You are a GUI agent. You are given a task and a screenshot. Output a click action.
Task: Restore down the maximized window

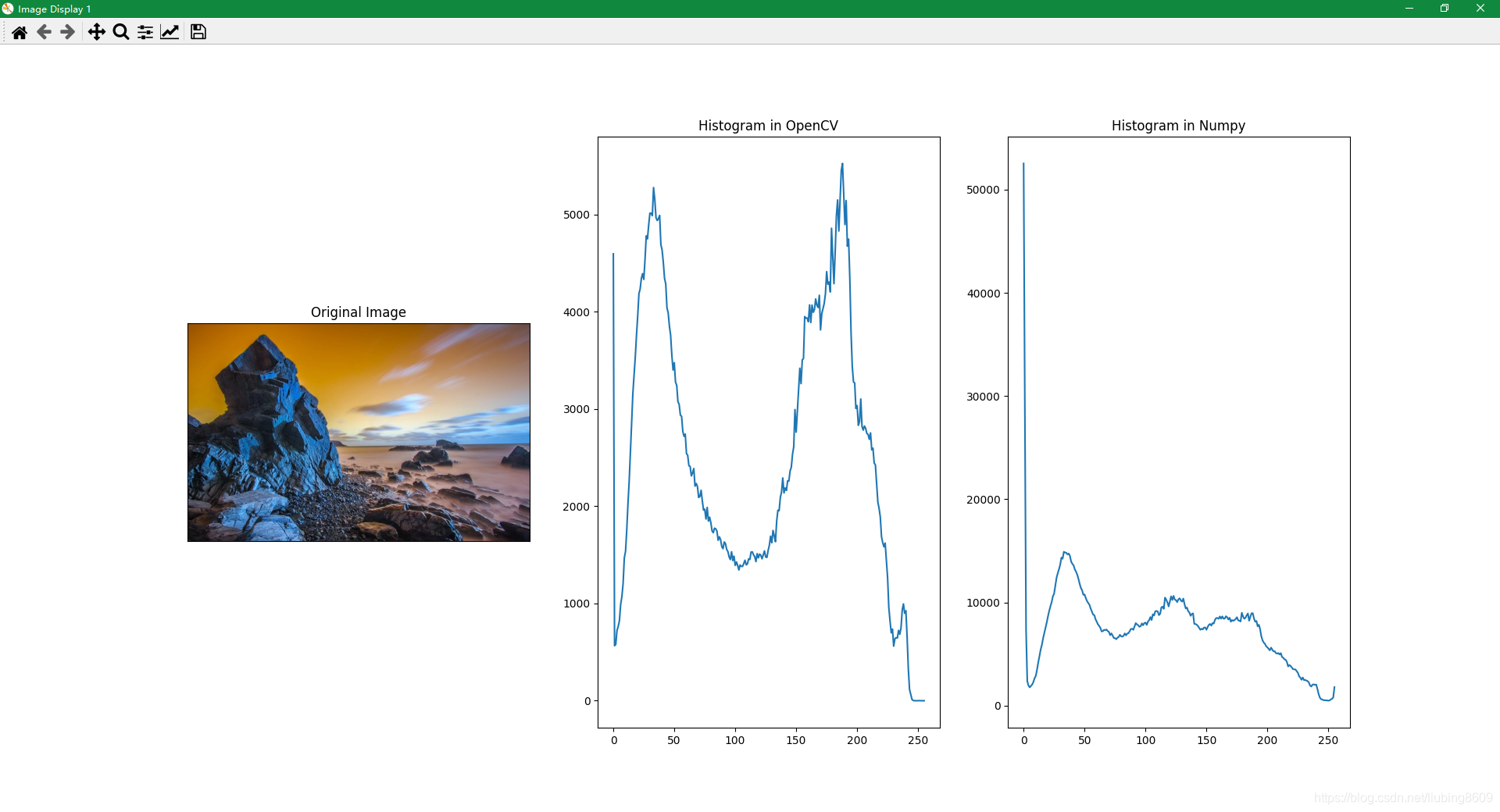pos(1445,9)
